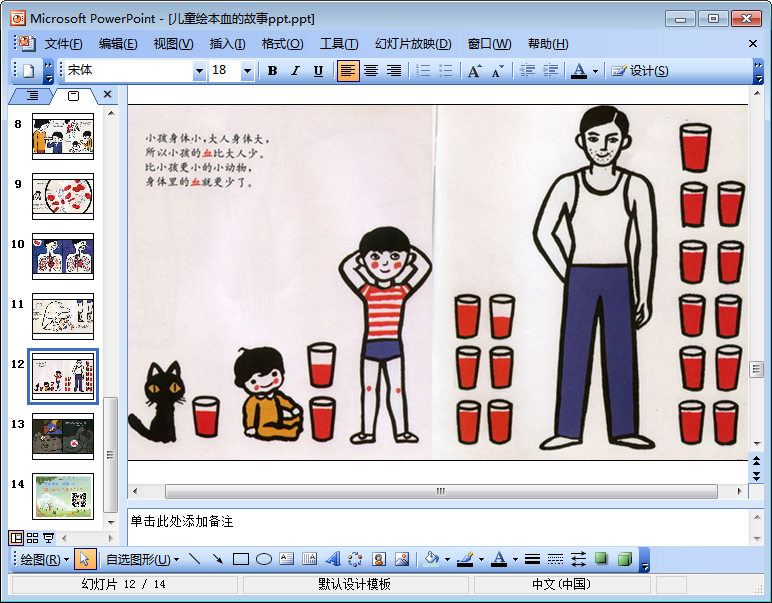Screen dimensions: 772x603
Task: Center align the text
Action: click(371, 71)
